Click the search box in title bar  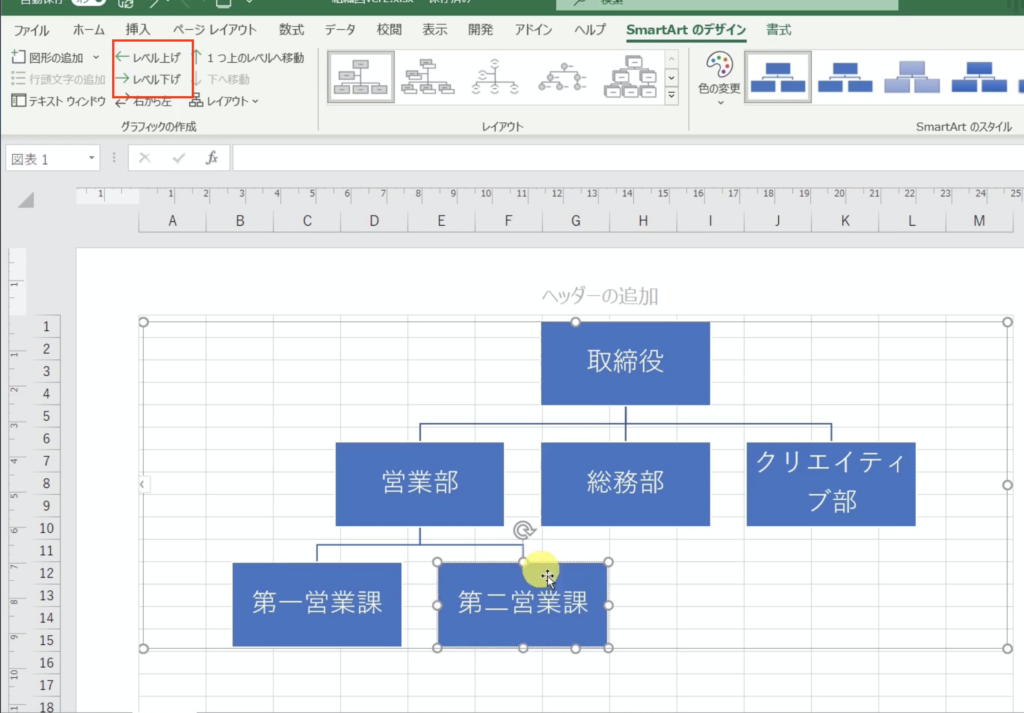pos(726,4)
